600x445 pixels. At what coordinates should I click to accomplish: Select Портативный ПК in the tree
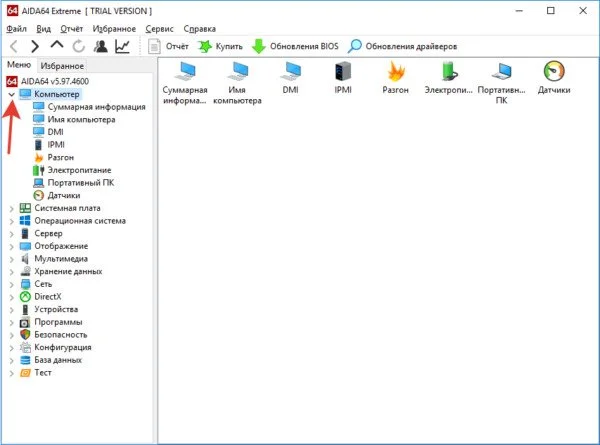[x=81, y=183]
